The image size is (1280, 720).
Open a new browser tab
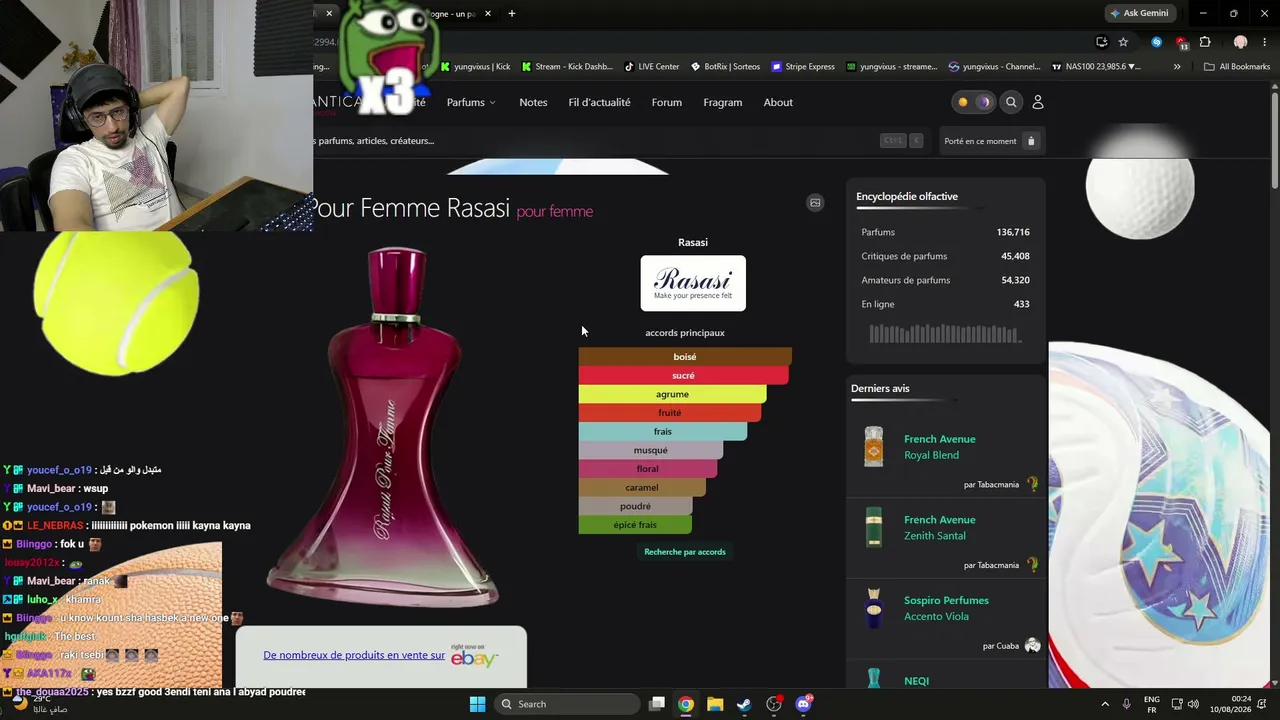click(512, 14)
